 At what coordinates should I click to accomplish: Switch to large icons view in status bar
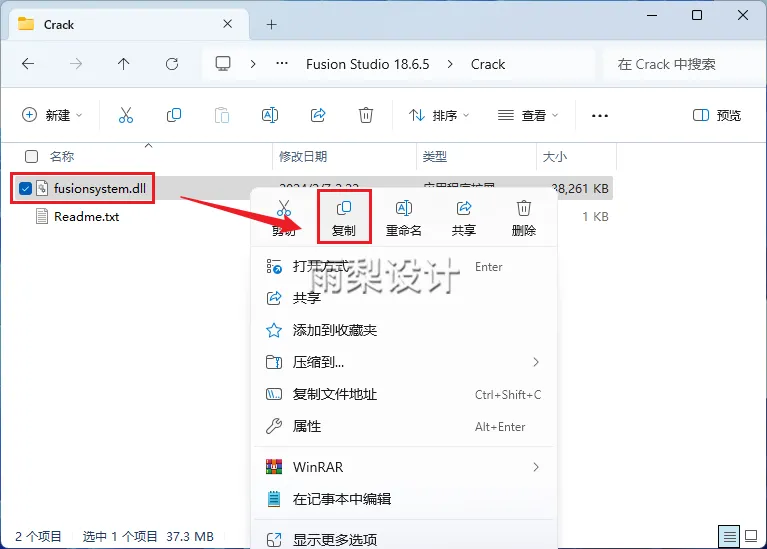pos(751,537)
